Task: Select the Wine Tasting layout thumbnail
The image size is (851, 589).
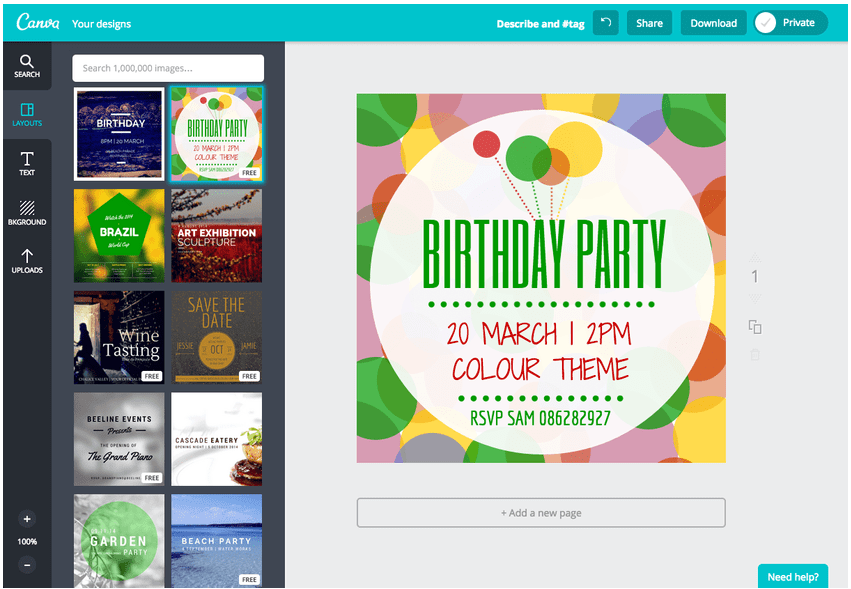Action: (119, 337)
